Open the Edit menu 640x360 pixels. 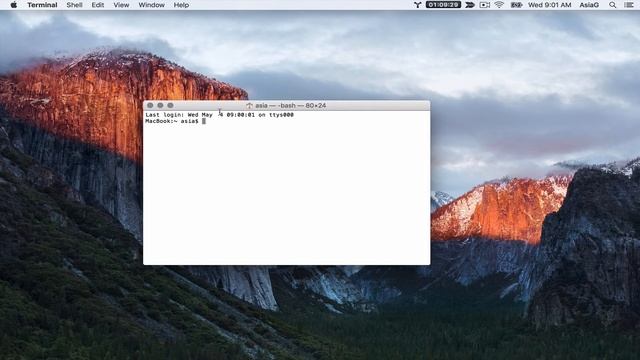(98, 5)
